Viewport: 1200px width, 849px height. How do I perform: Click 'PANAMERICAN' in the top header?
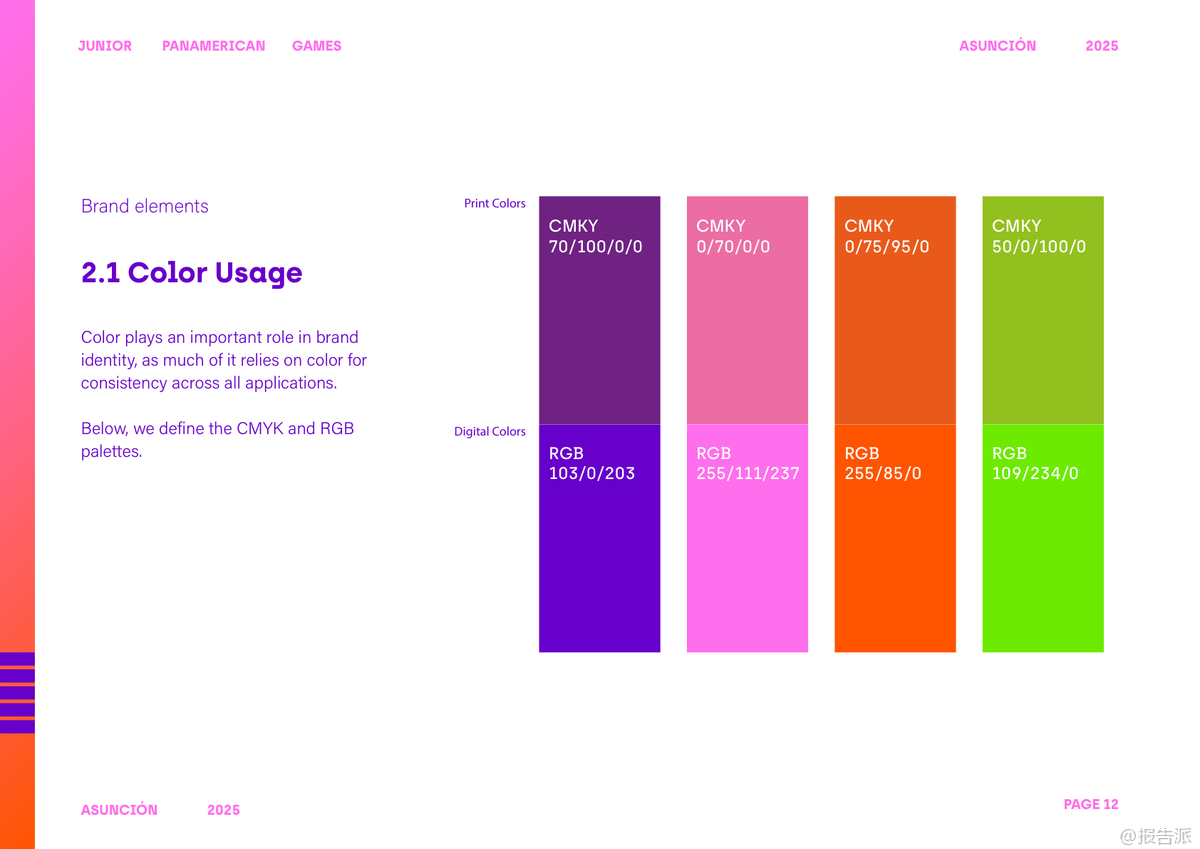[214, 46]
